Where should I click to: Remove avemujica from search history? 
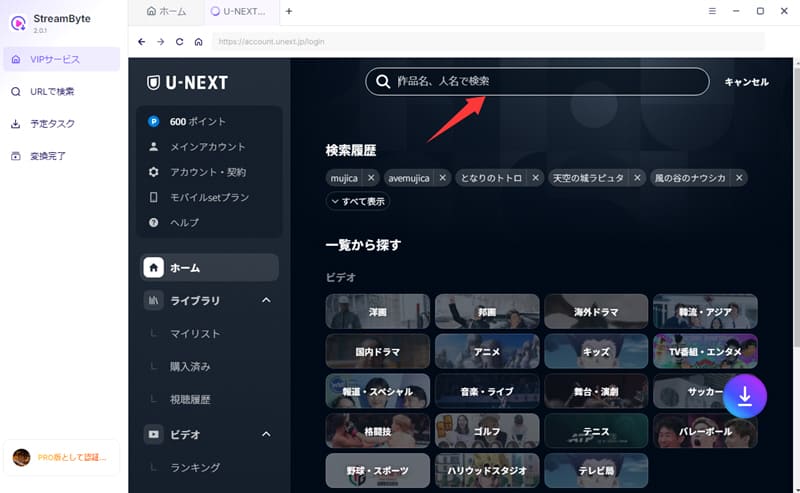coord(442,178)
